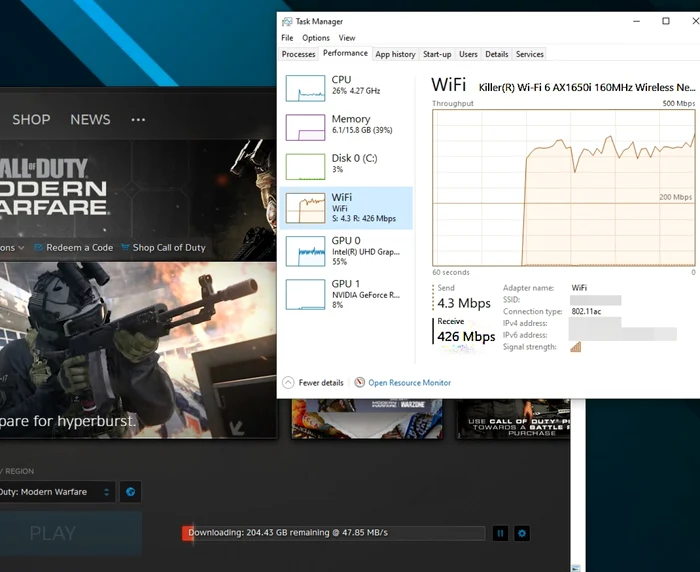
Task: Select the CPU performance graph item
Action: coord(346,88)
